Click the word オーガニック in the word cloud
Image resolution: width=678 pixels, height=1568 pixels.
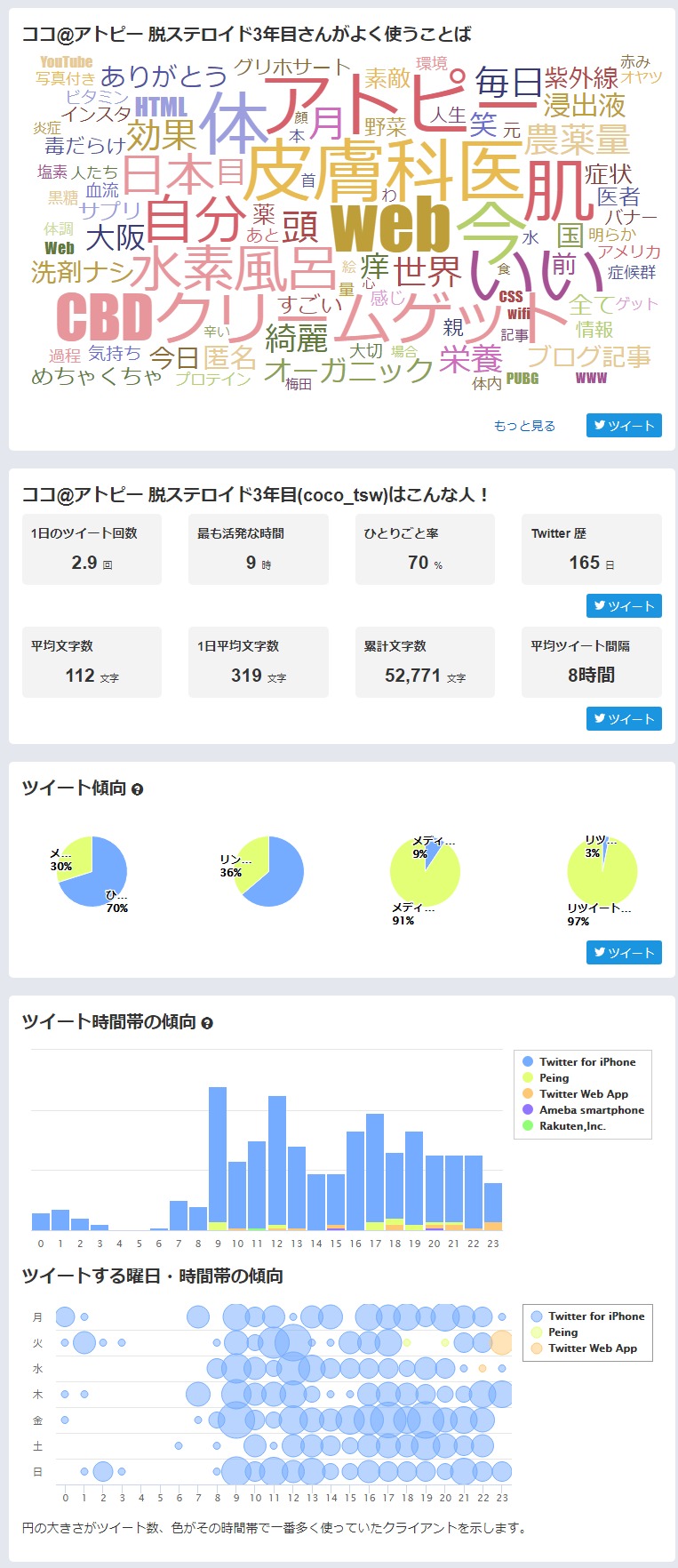[x=348, y=369]
